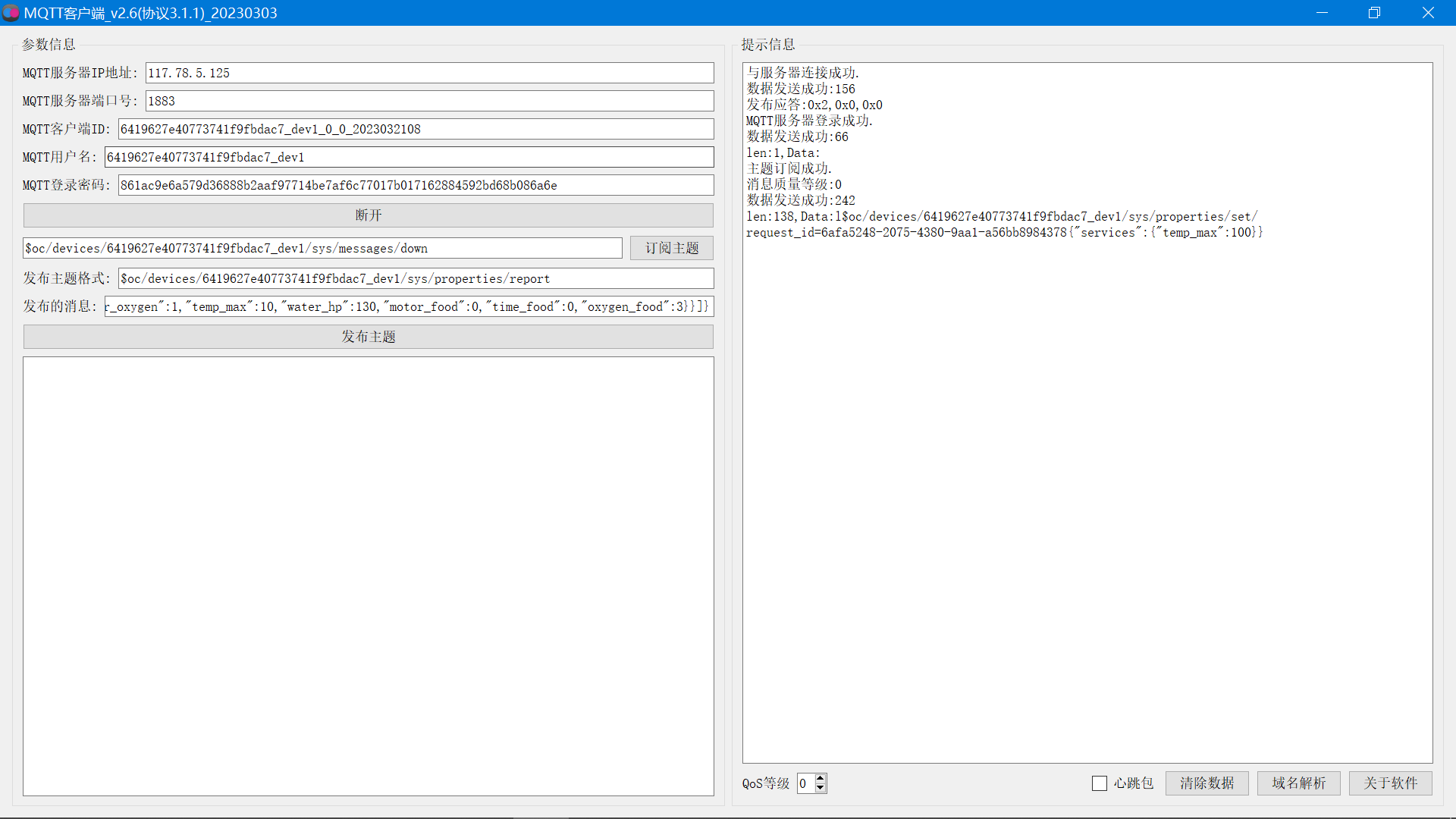Screen dimensions: 1456x819
Task: Click the 订阅主题 subscribe button
Action: (671, 248)
